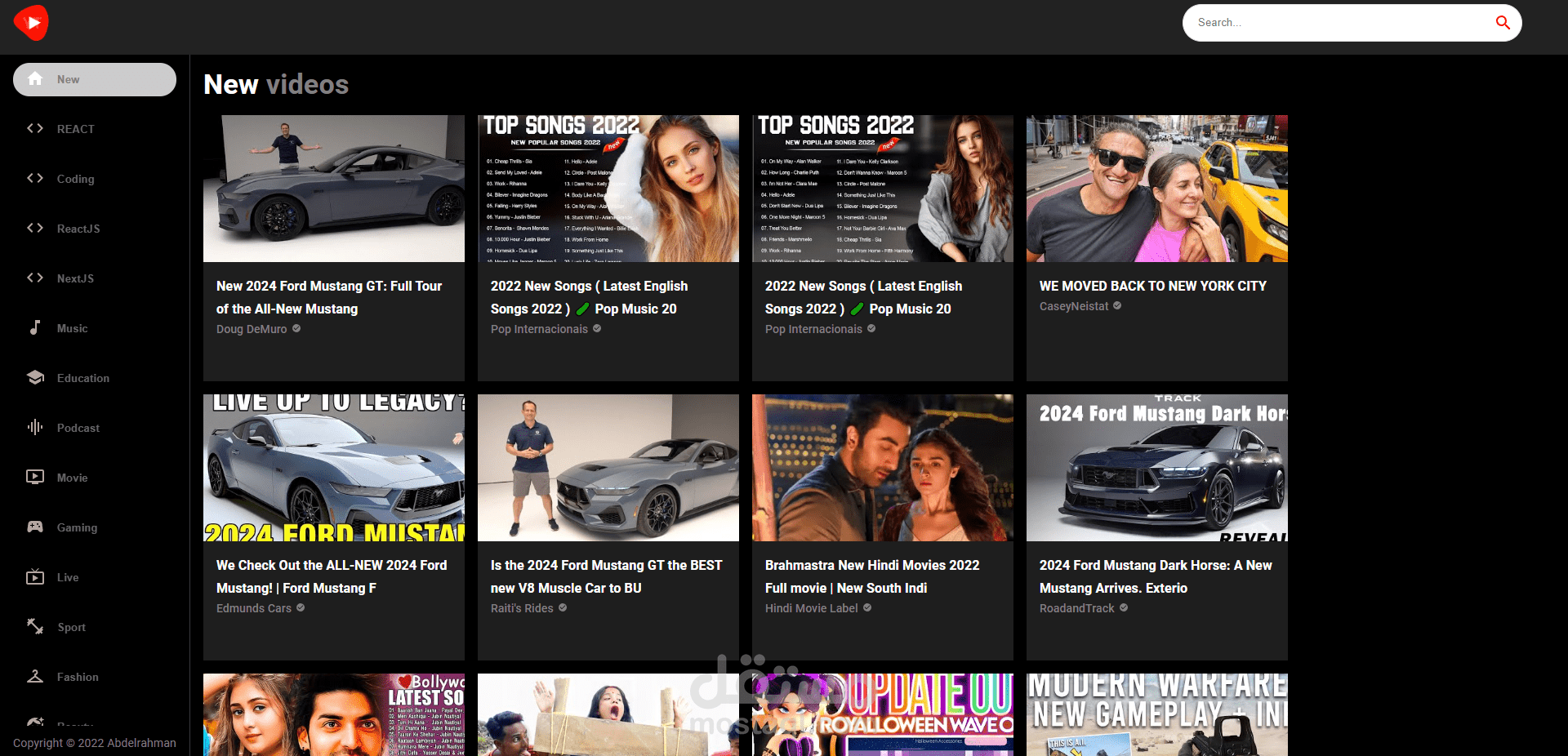1568x756 pixels.
Task: Play the Doug DeMuro Mustang GT thumbnail
Action: 334,189
